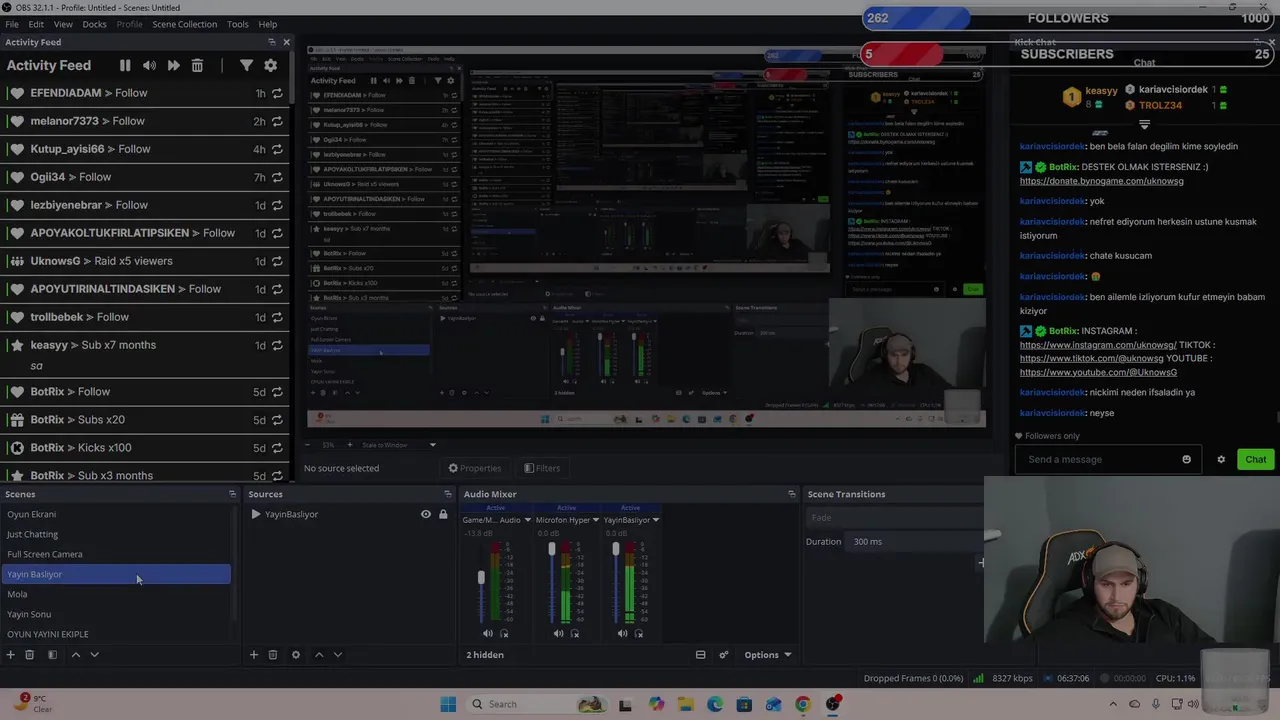The image size is (1280, 720).
Task: Open Activity Feed filter funnel
Action: pos(246,65)
